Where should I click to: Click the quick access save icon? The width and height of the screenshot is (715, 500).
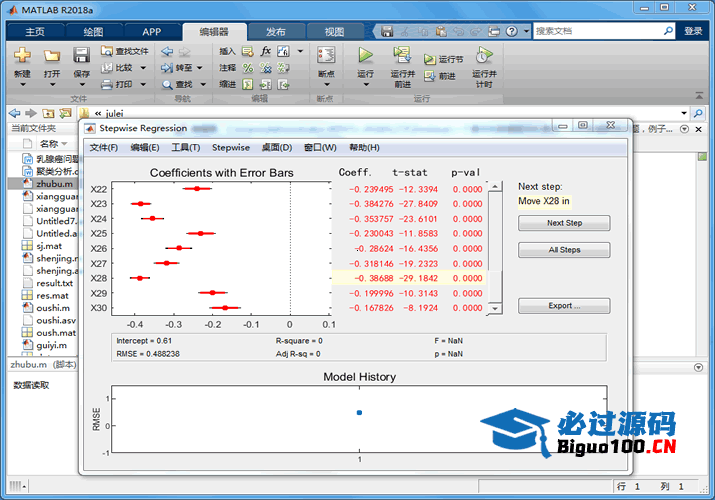(x=387, y=31)
